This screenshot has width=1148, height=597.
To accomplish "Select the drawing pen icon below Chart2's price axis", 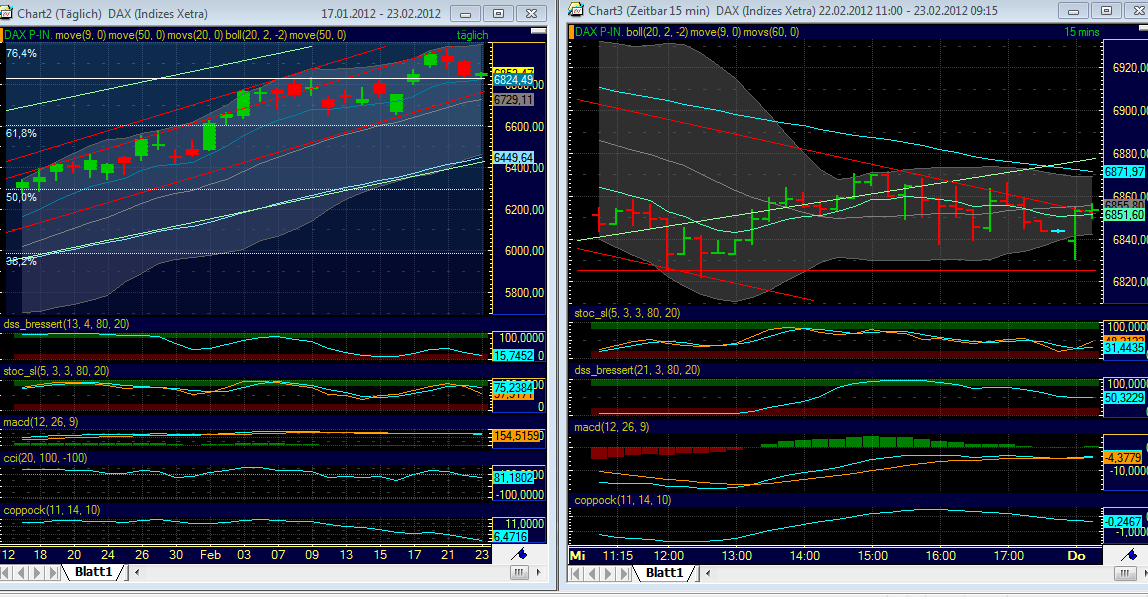I will point(519,553).
